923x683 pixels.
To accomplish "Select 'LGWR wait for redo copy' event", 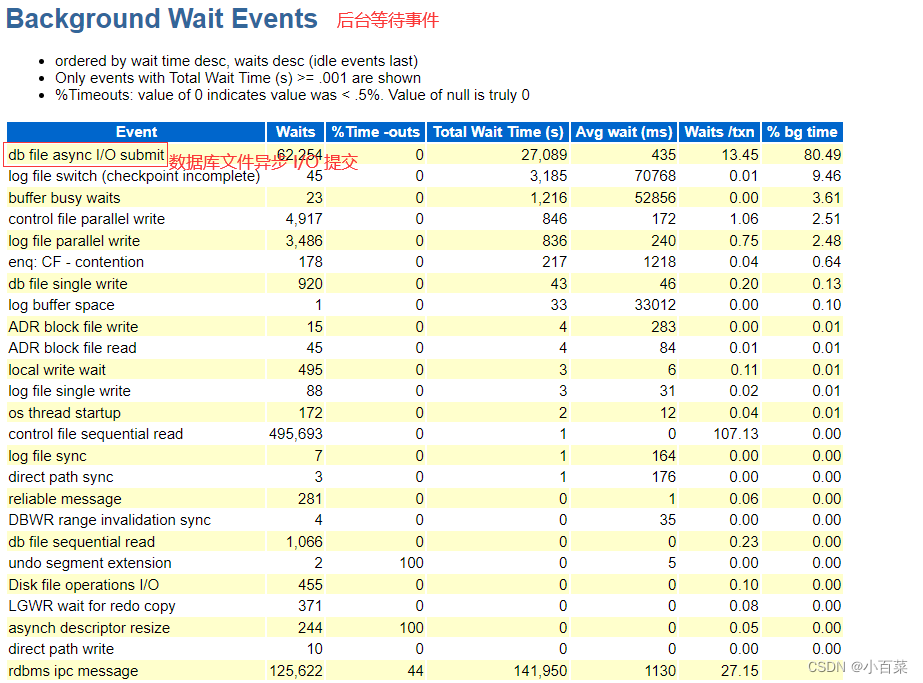I will (92, 606).
